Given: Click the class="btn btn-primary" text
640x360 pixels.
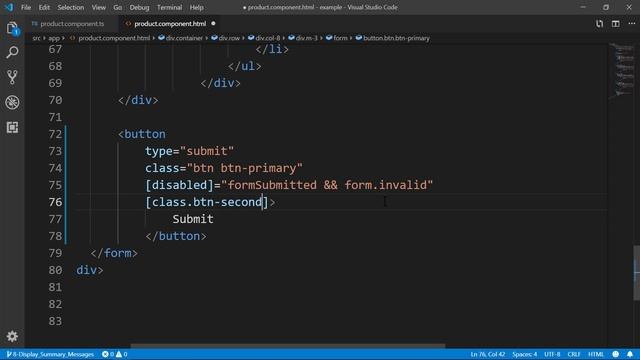Looking at the screenshot, I should 224,168.
